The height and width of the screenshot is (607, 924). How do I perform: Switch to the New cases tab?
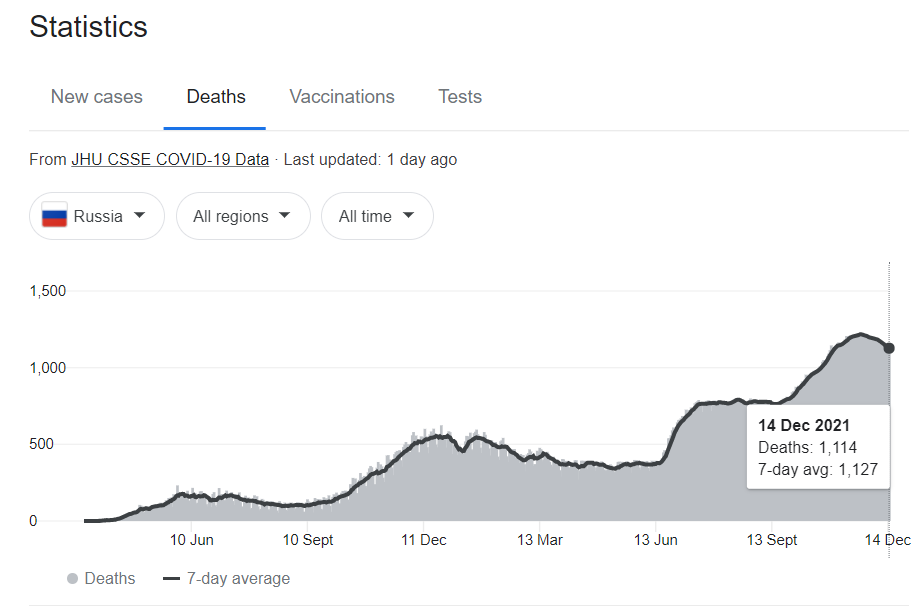tap(97, 97)
